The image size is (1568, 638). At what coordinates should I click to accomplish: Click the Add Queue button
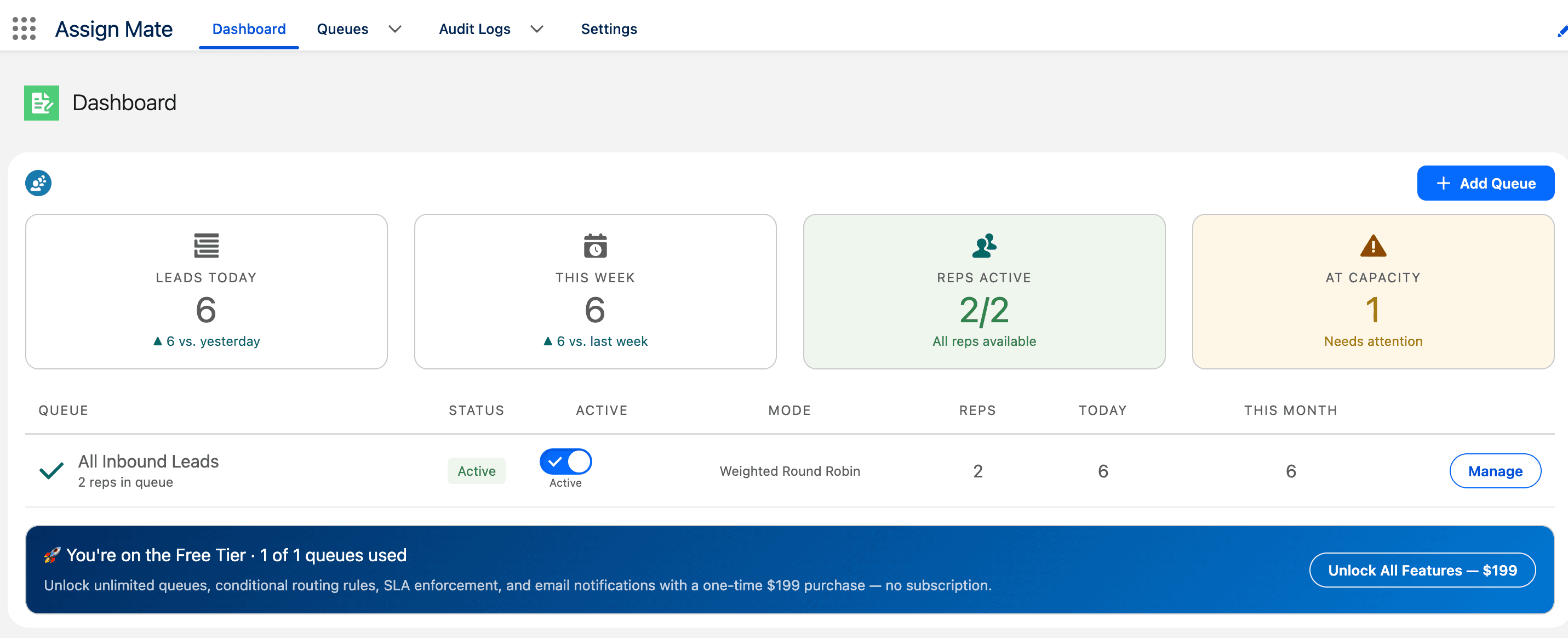point(1485,183)
